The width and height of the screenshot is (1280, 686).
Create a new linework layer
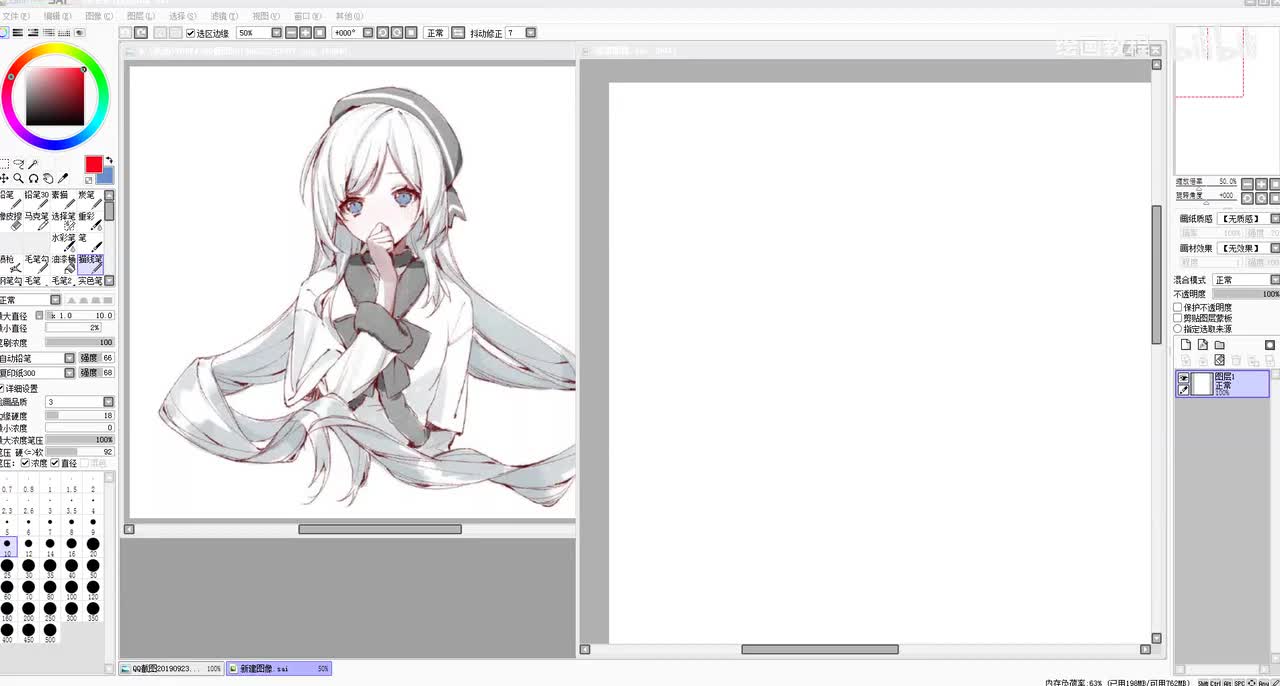coord(1203,345)
